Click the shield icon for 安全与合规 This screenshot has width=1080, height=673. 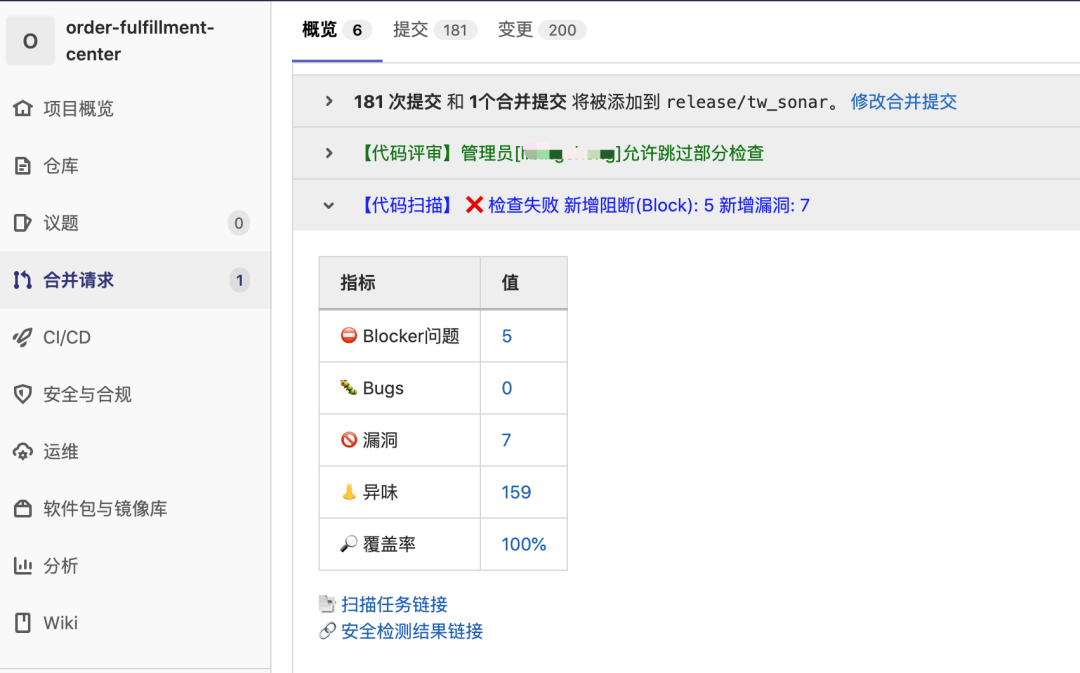coord(23,394)
